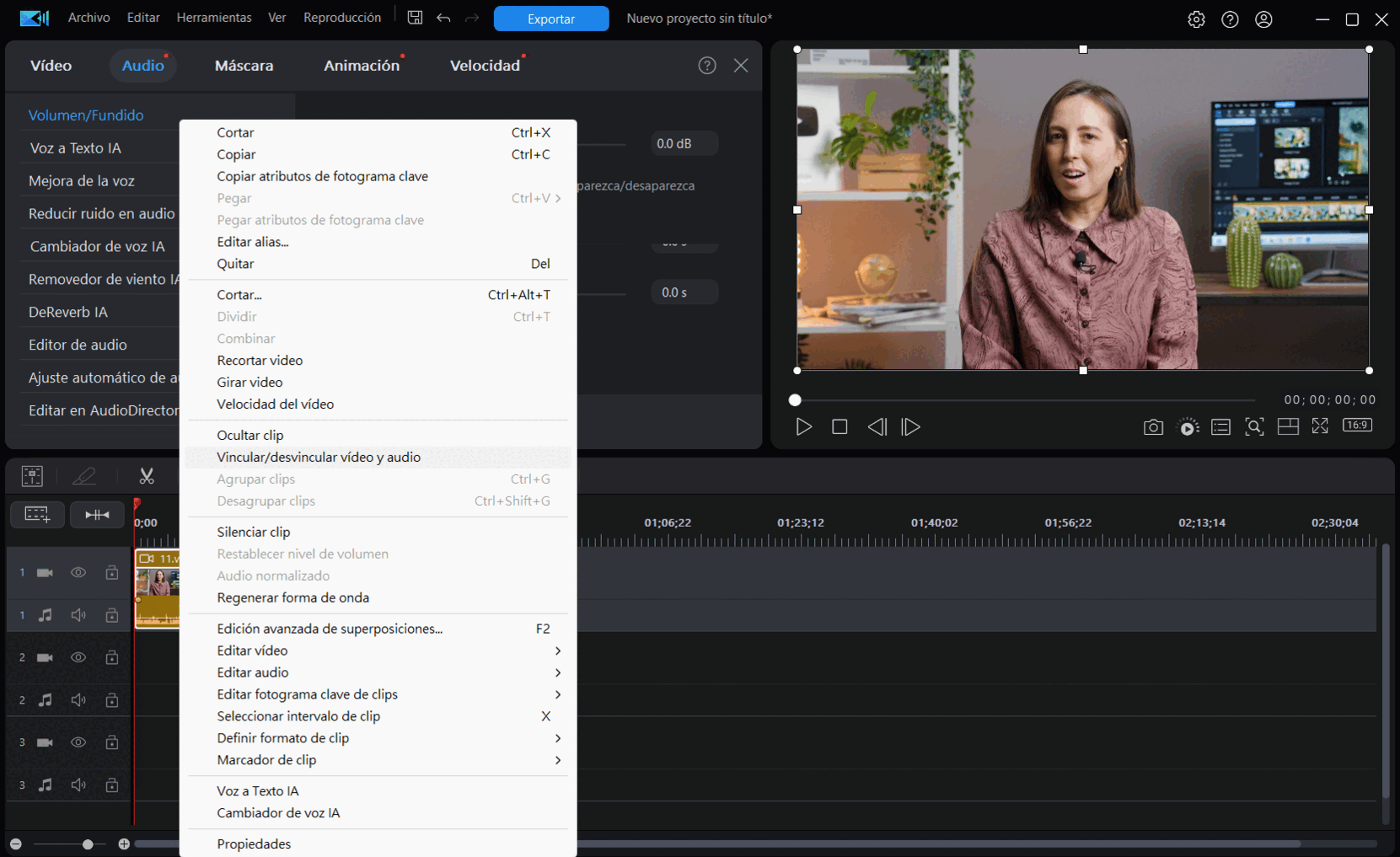Screen dimensions: 1400x857
Task: Click the Exportar button
Action: point(551,19)
